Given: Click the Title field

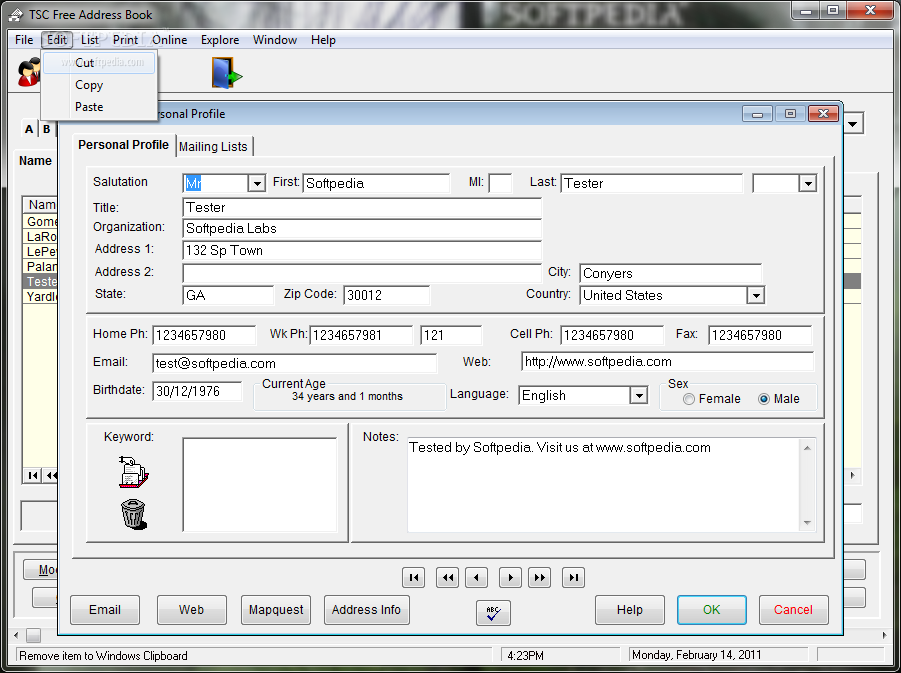Looking at the screenshot, I should tap(362, 207).
